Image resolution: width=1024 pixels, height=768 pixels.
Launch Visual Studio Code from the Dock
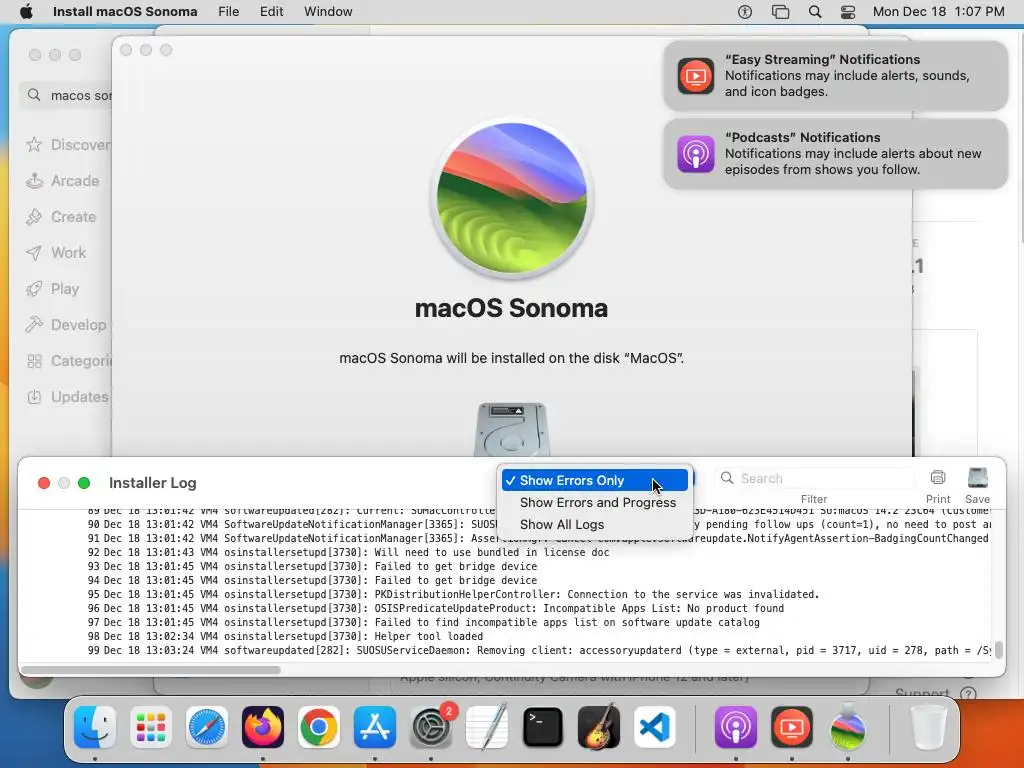654,727
